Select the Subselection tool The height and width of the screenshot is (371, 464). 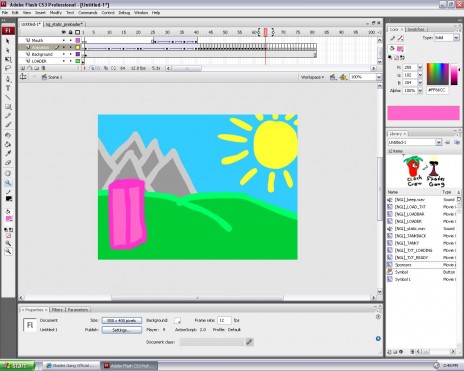tap(8, 50)
